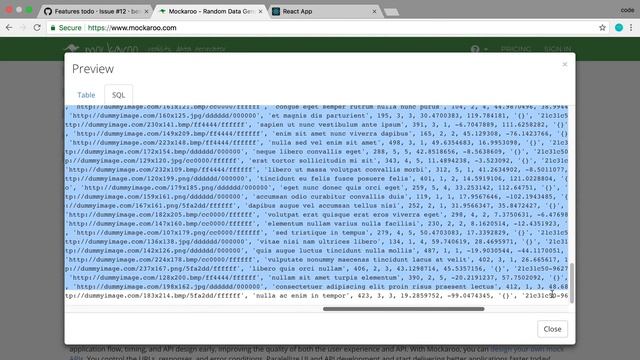This screenshot has width=640, height=360.
Task: Click the browser back arrow
Action: 9,28
